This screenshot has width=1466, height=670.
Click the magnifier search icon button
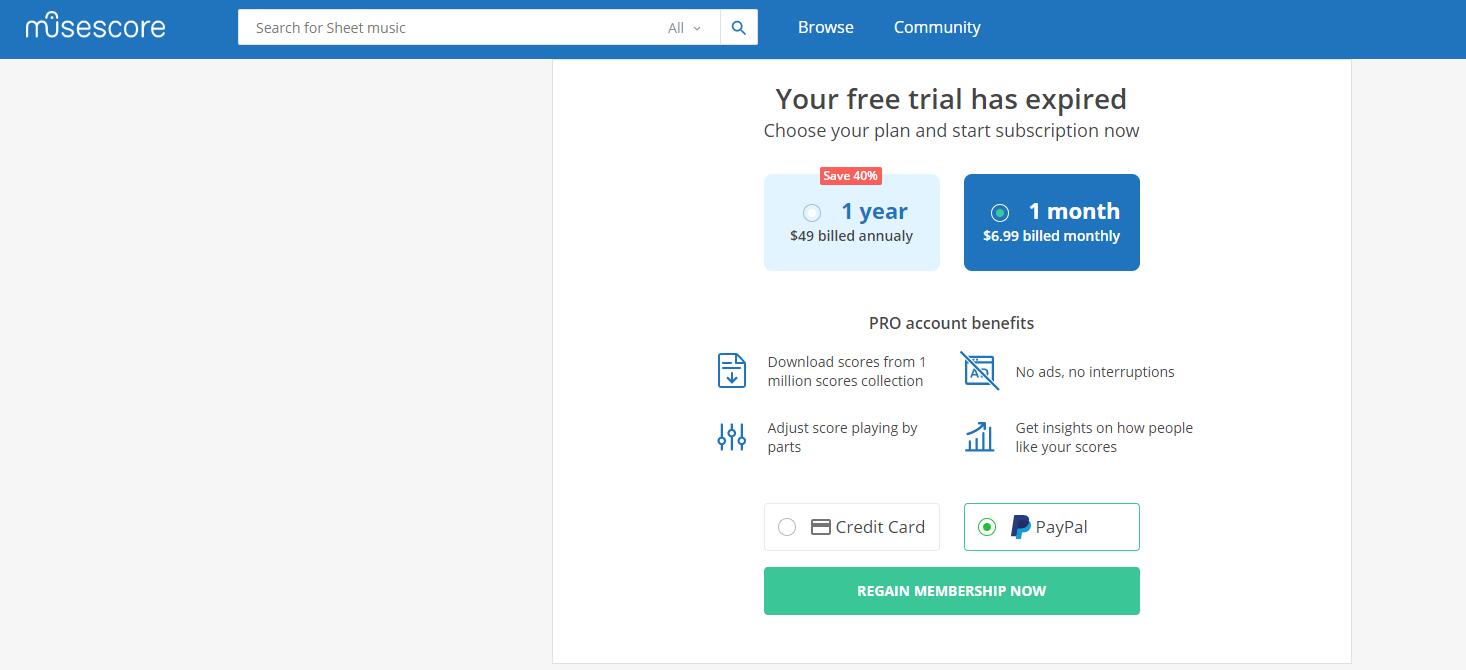tap(739, 28)
